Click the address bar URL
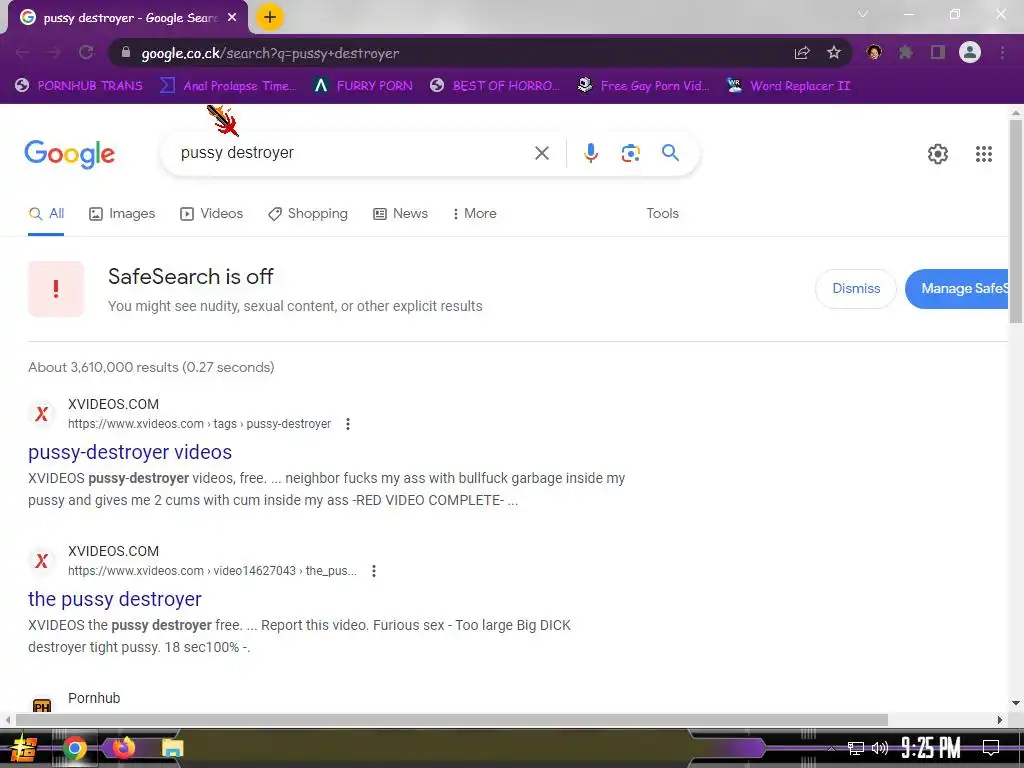The width and height of the screenshot is (1024, 768). [270, 53]
